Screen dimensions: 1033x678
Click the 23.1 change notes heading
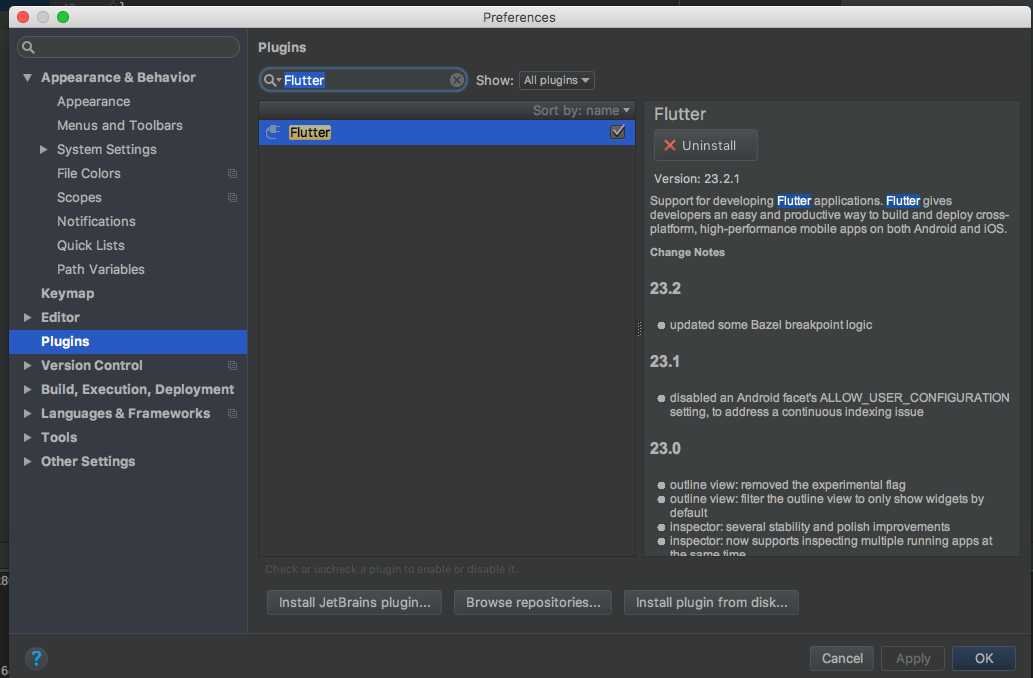pos(664,362)
